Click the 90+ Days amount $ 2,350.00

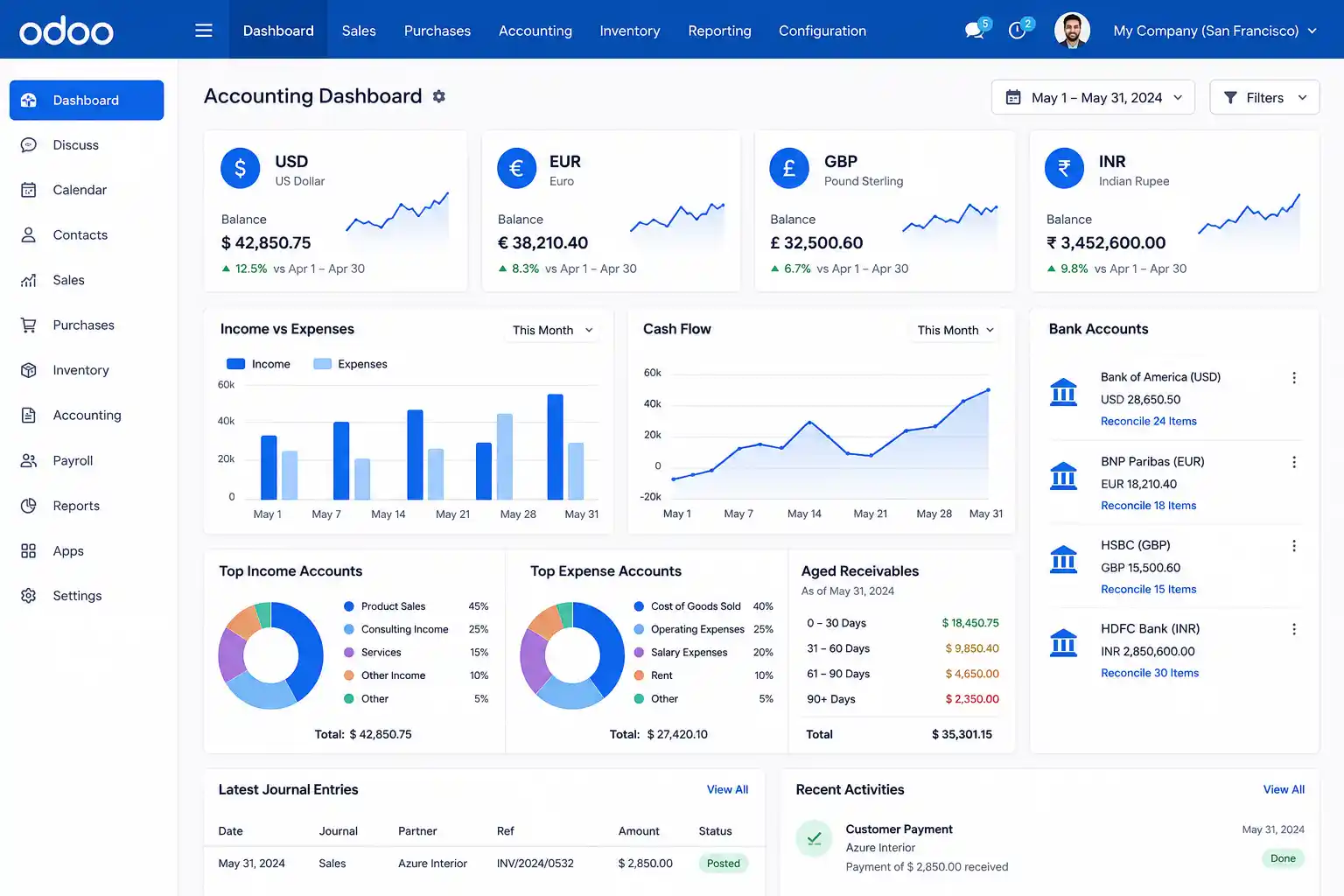[x=972, y=699]
